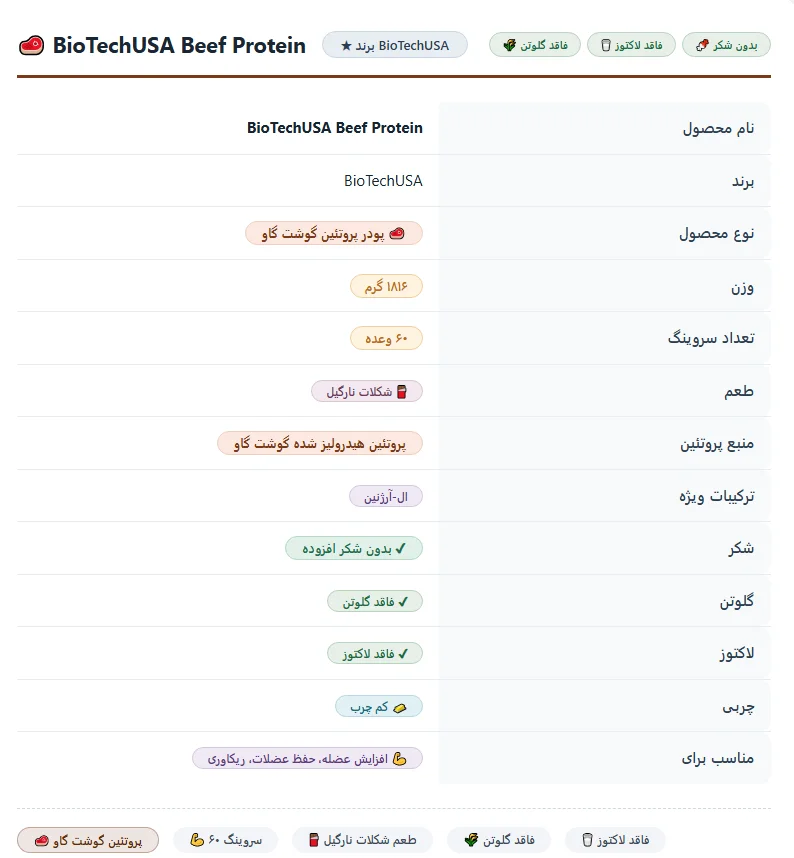The image size is (794, 858).
Task: Click the star icon in the BioTechUSA brand badge
Action: (x=346, y=46)
